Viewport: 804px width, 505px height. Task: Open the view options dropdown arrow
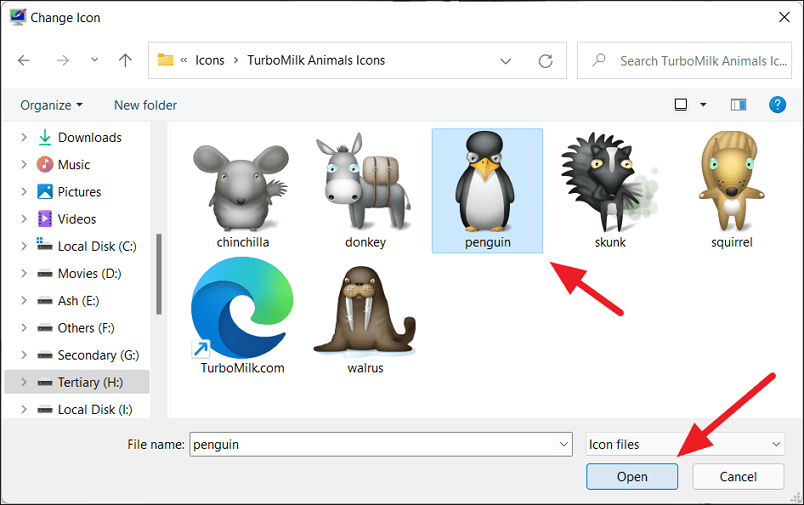(704, 105)
